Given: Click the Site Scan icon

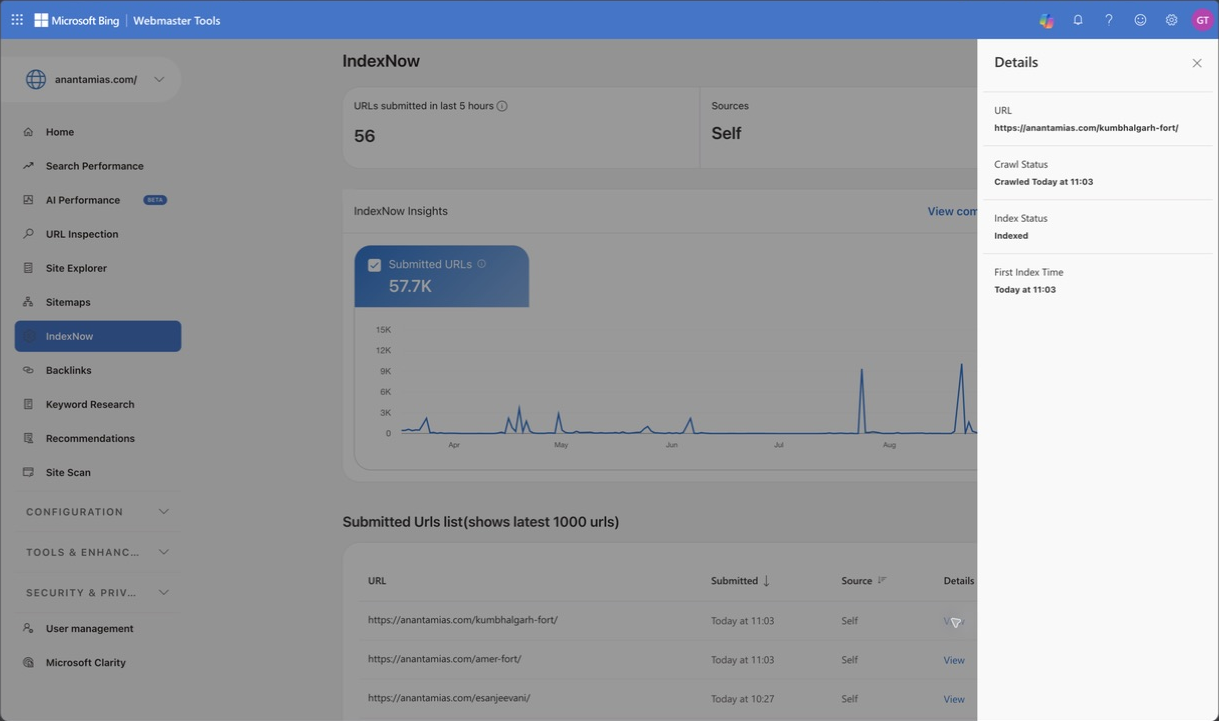Looking at the screenshot, I should coord(28,472).
